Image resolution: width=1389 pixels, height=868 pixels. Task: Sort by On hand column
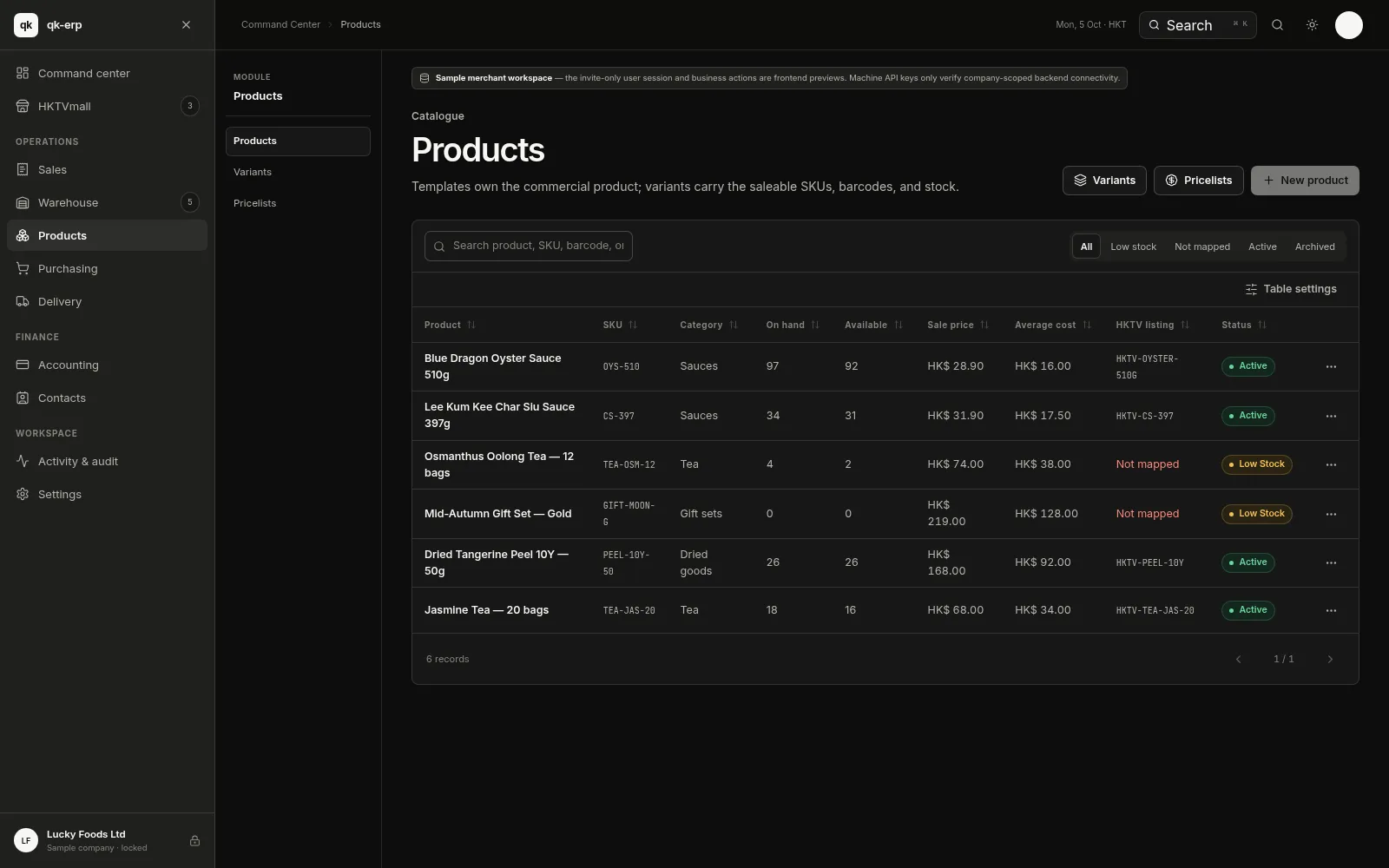[793, 325]
